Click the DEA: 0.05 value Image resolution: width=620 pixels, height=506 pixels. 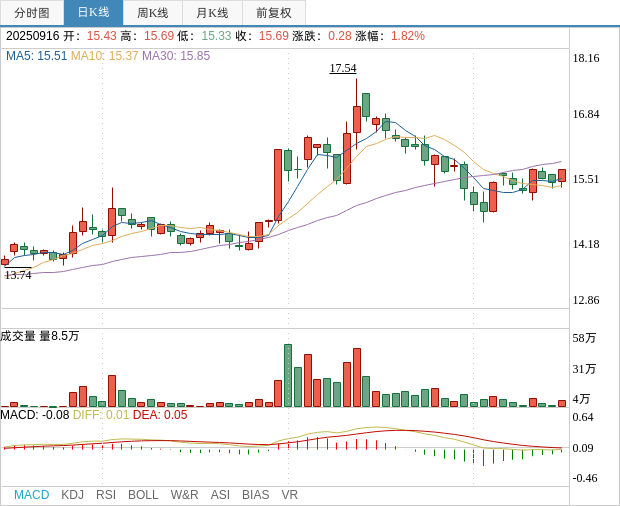click(x=160, y=415)
